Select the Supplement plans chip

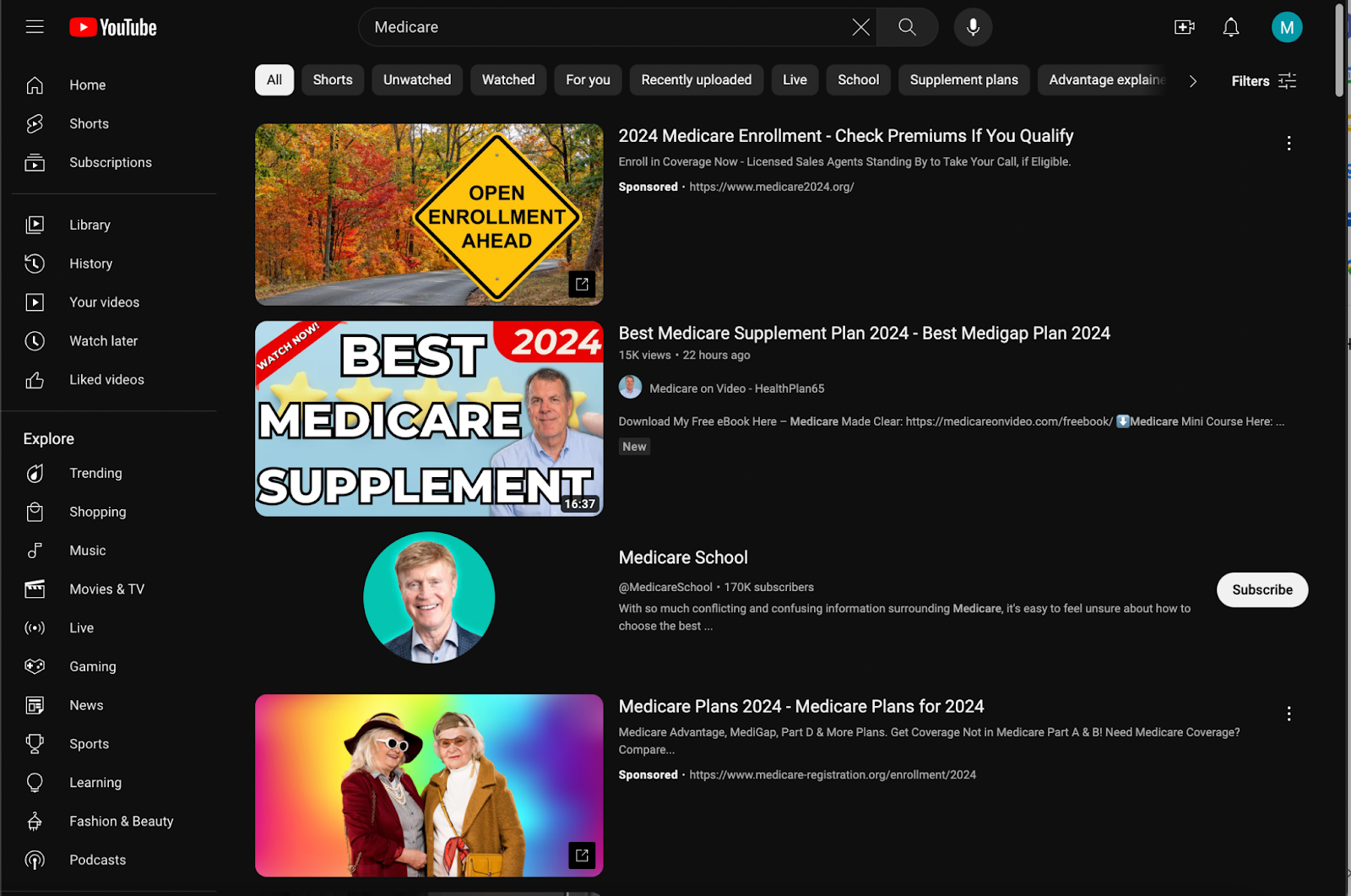point(964,80)
